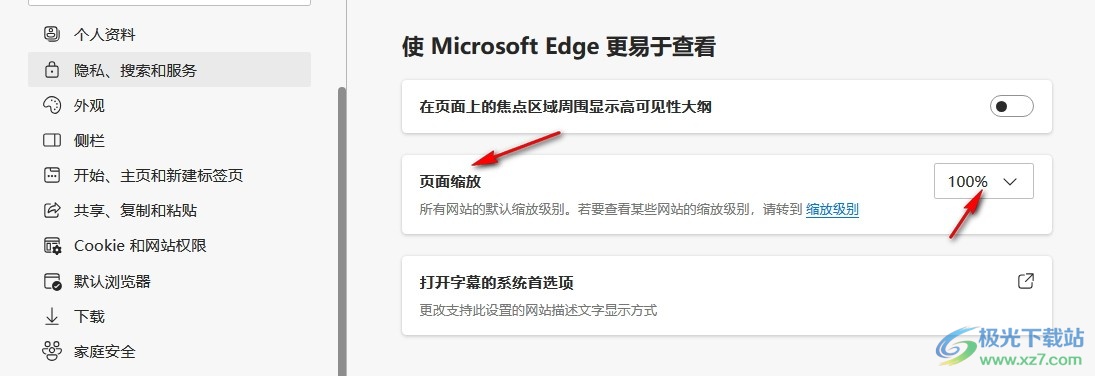Click the settings search field at top of sidebar
Viewport: 1095px width, 376px height.
pos(169,3)
